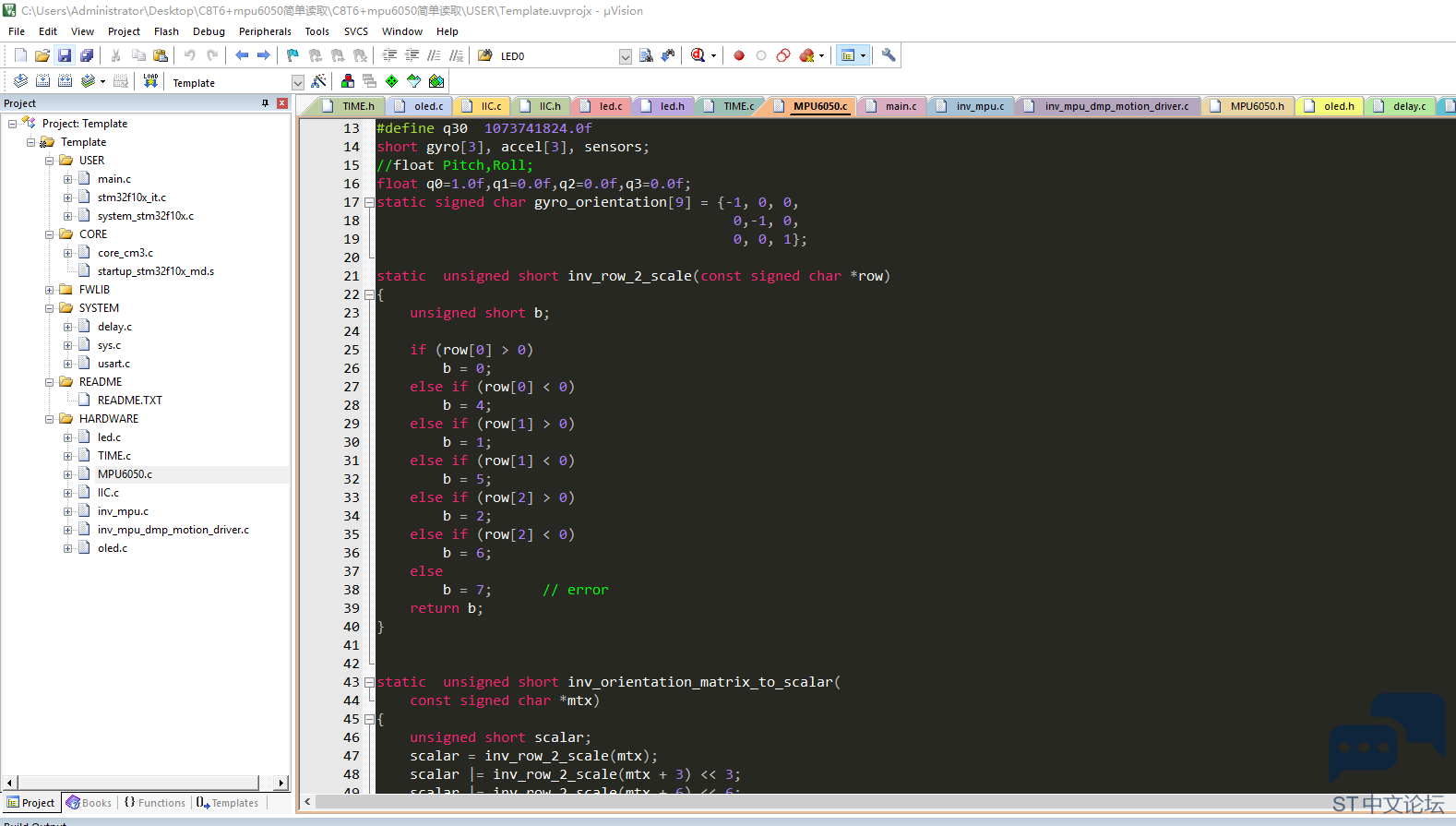Open Pack Installer with the rightmost green icon

[436, 81]
